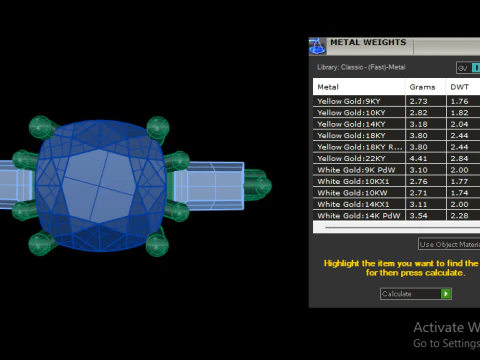Select the bottom-left green prong
Image resolution: width=480 pixels, height=360 pixels.
[x=41, y=244]
